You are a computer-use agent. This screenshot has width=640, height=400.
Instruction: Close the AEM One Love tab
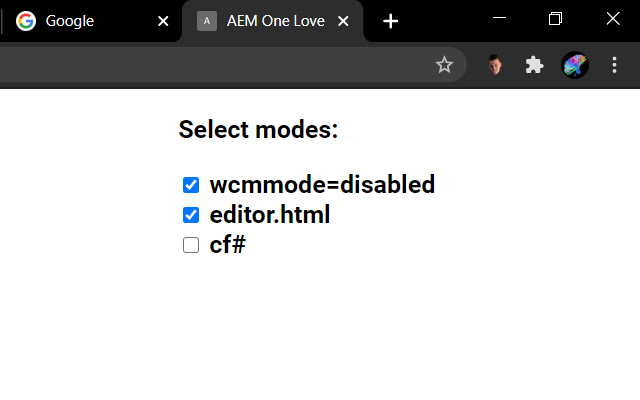[x=345, y=21]
